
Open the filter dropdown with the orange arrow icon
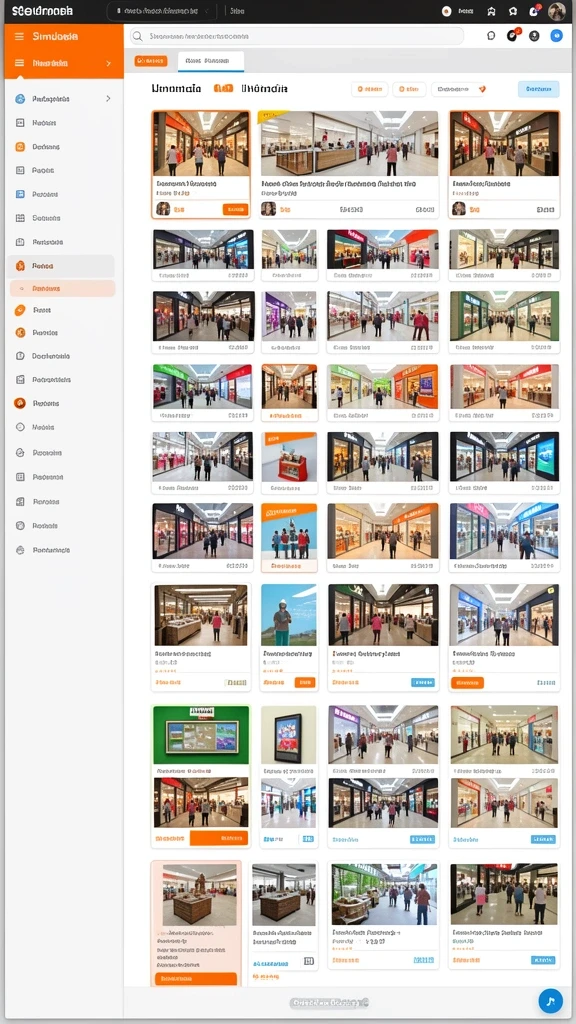pos(460,89)
